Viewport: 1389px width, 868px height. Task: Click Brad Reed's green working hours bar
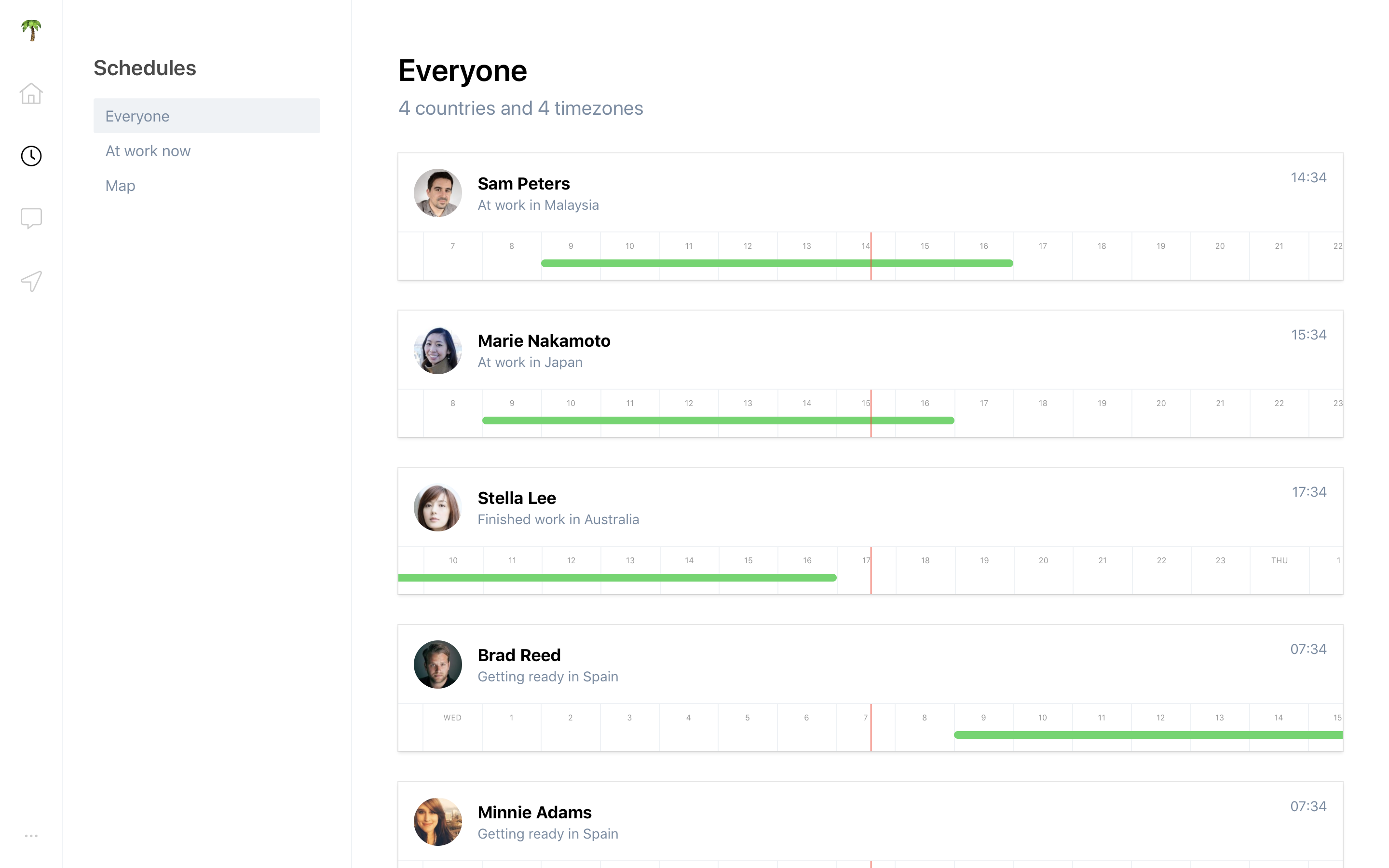pos(1148,735)
